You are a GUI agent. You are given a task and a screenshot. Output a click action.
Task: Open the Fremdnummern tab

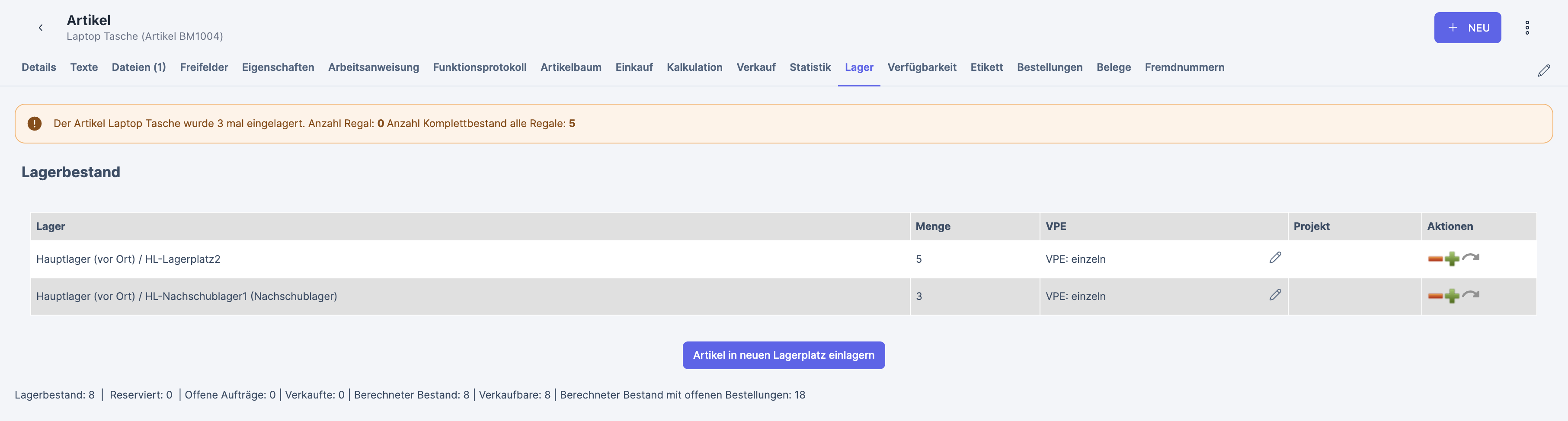click(1184, 67)
